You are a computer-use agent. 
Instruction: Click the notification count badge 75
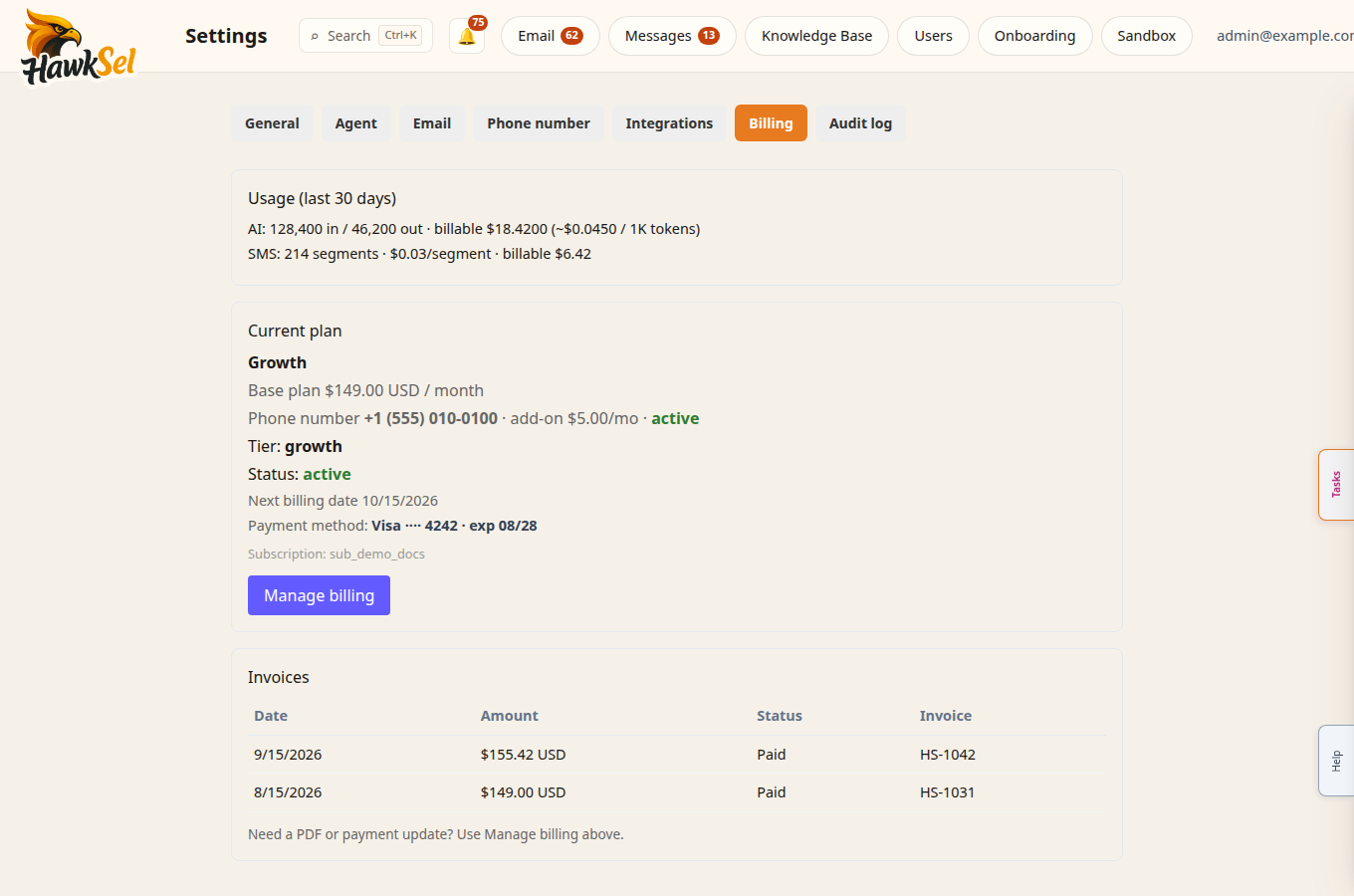(478, 23)
